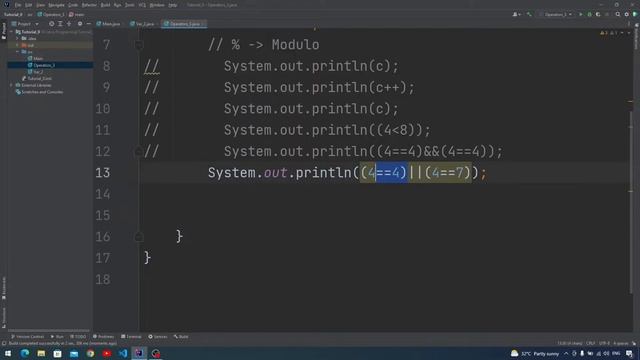Viewport: 640px width, 360px height.
Task: Click the build hammer icon
Action: tap(529, 14)
